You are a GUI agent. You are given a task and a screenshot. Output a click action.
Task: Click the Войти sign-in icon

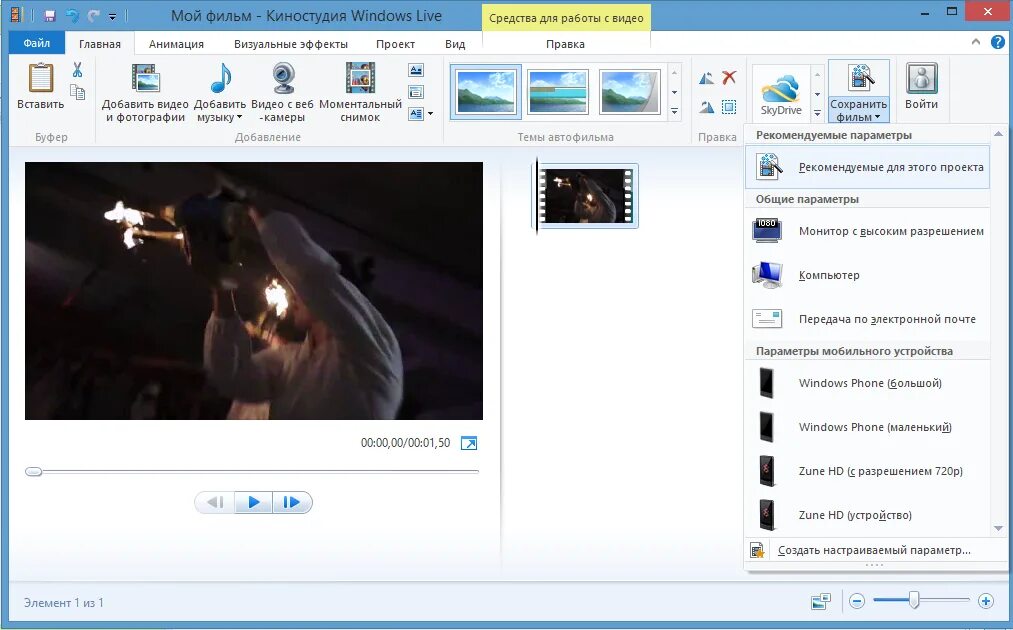point(921,78)
